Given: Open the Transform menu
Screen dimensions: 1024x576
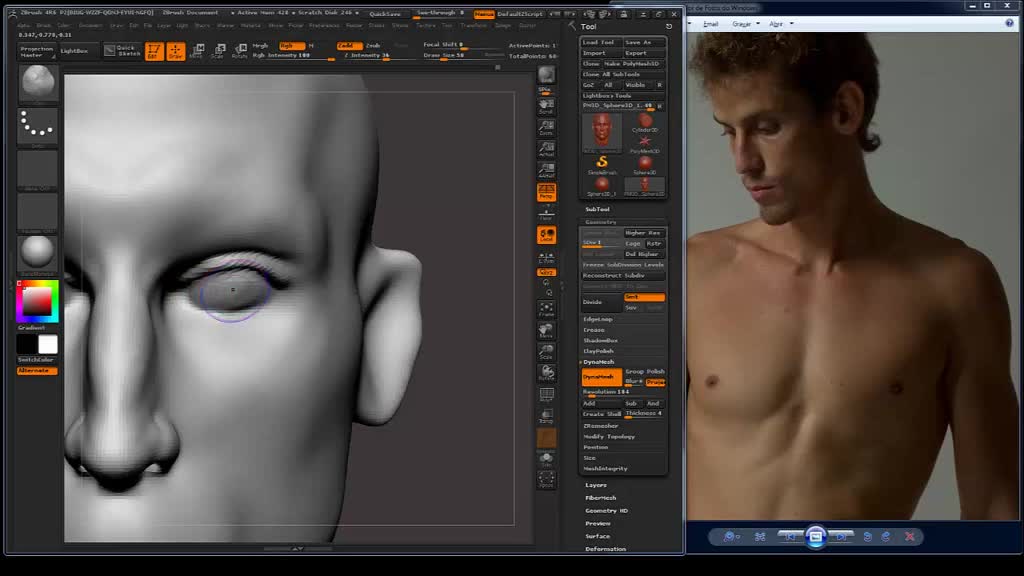Looking at the screenshot, I should (x=473, y=25).
